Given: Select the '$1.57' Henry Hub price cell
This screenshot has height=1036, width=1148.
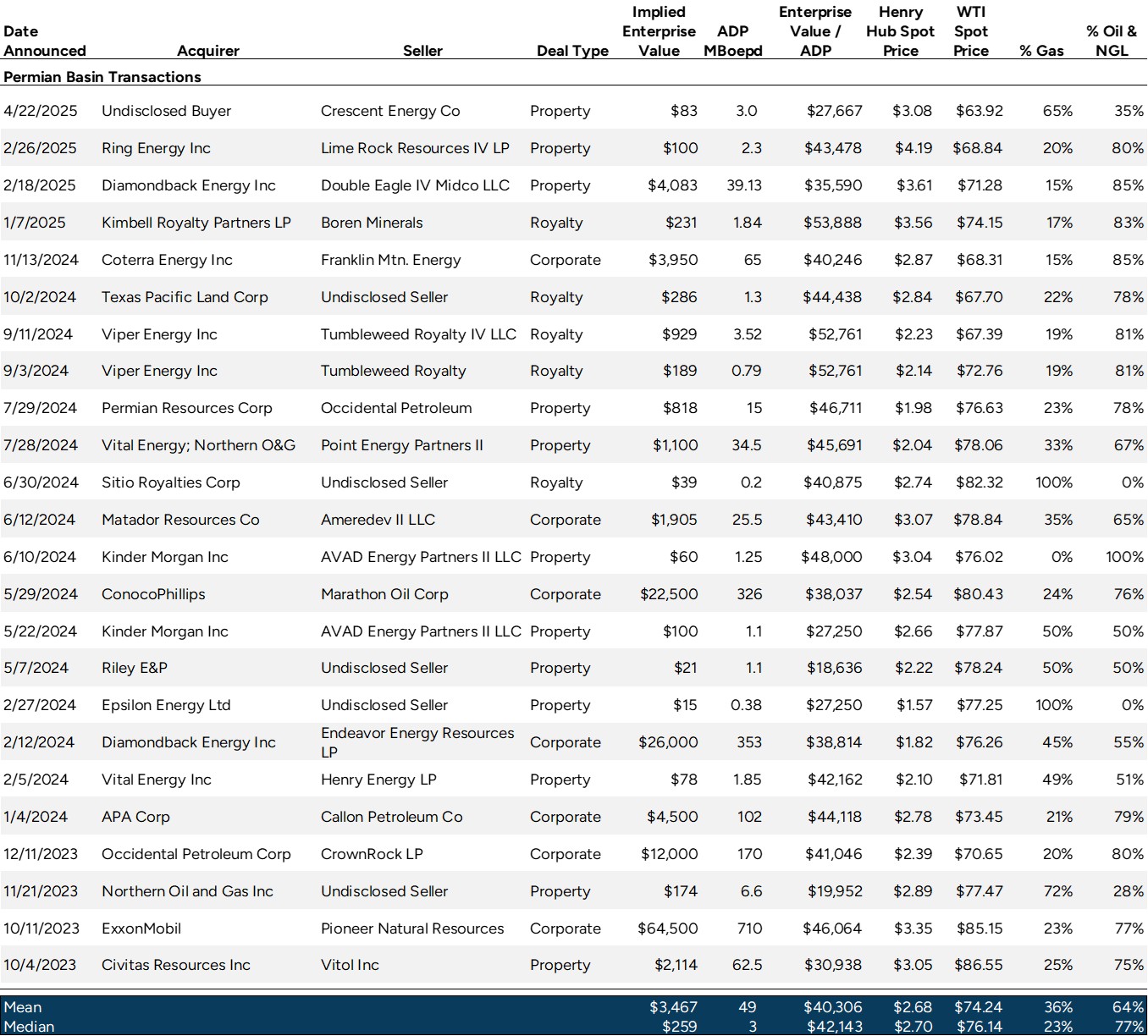Looking at the screenshot, I should [914, 705].
